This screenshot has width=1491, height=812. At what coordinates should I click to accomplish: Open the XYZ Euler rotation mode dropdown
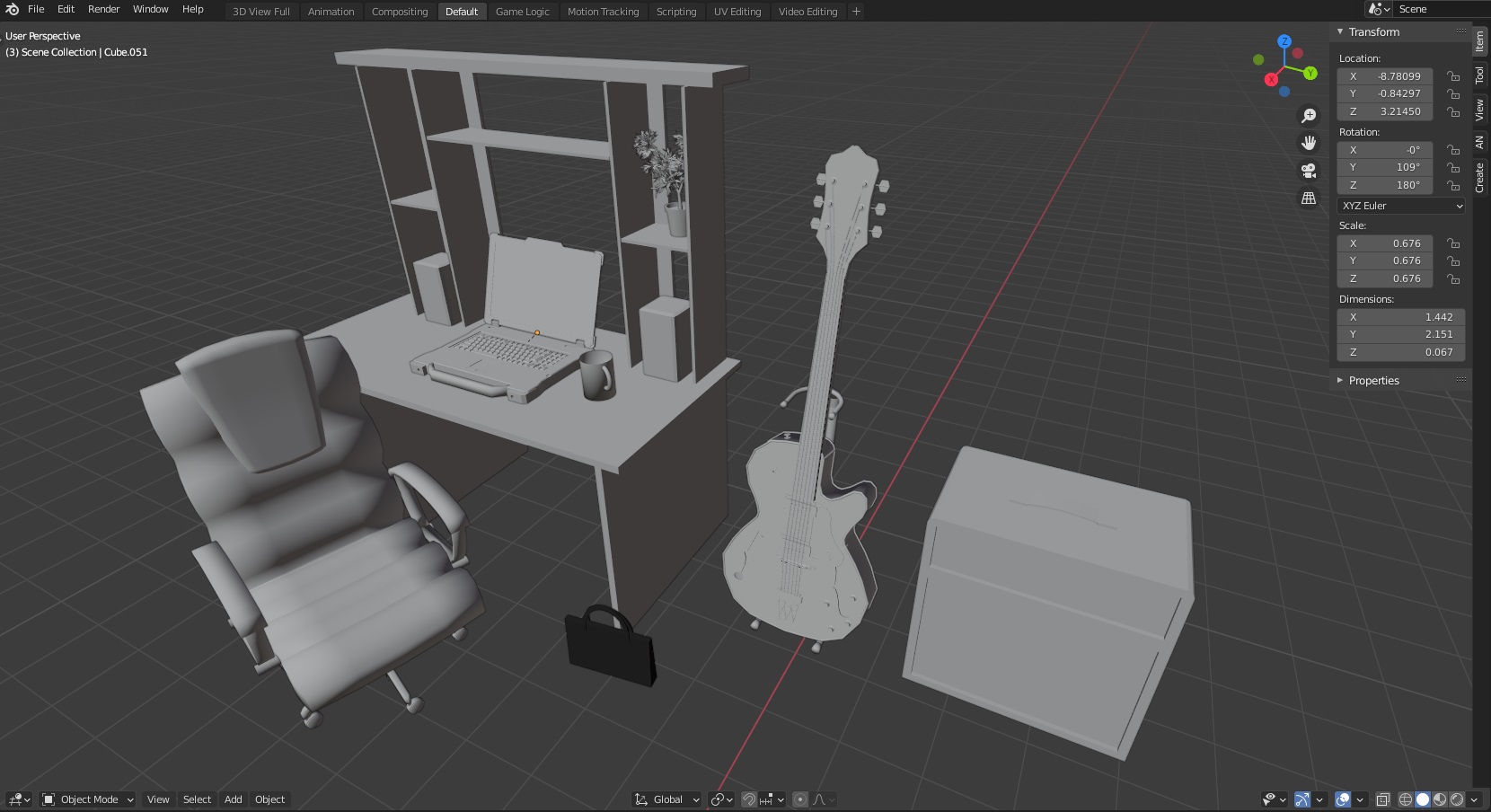pos(1401,206)
